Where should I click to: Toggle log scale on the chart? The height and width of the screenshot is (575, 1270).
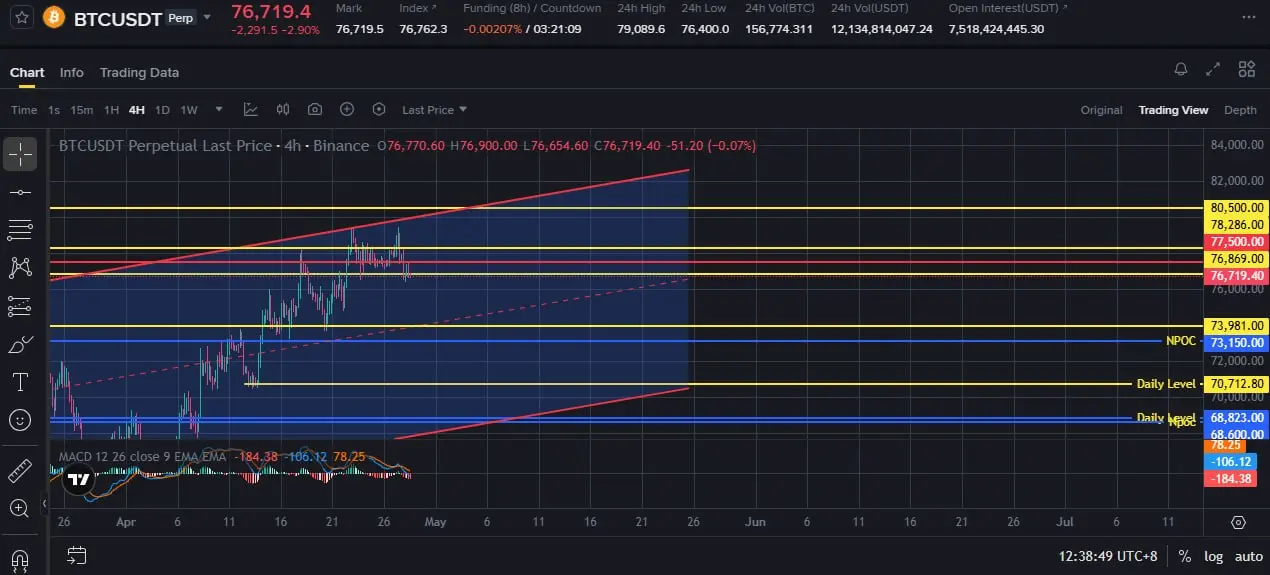(x=1213, y=556)
